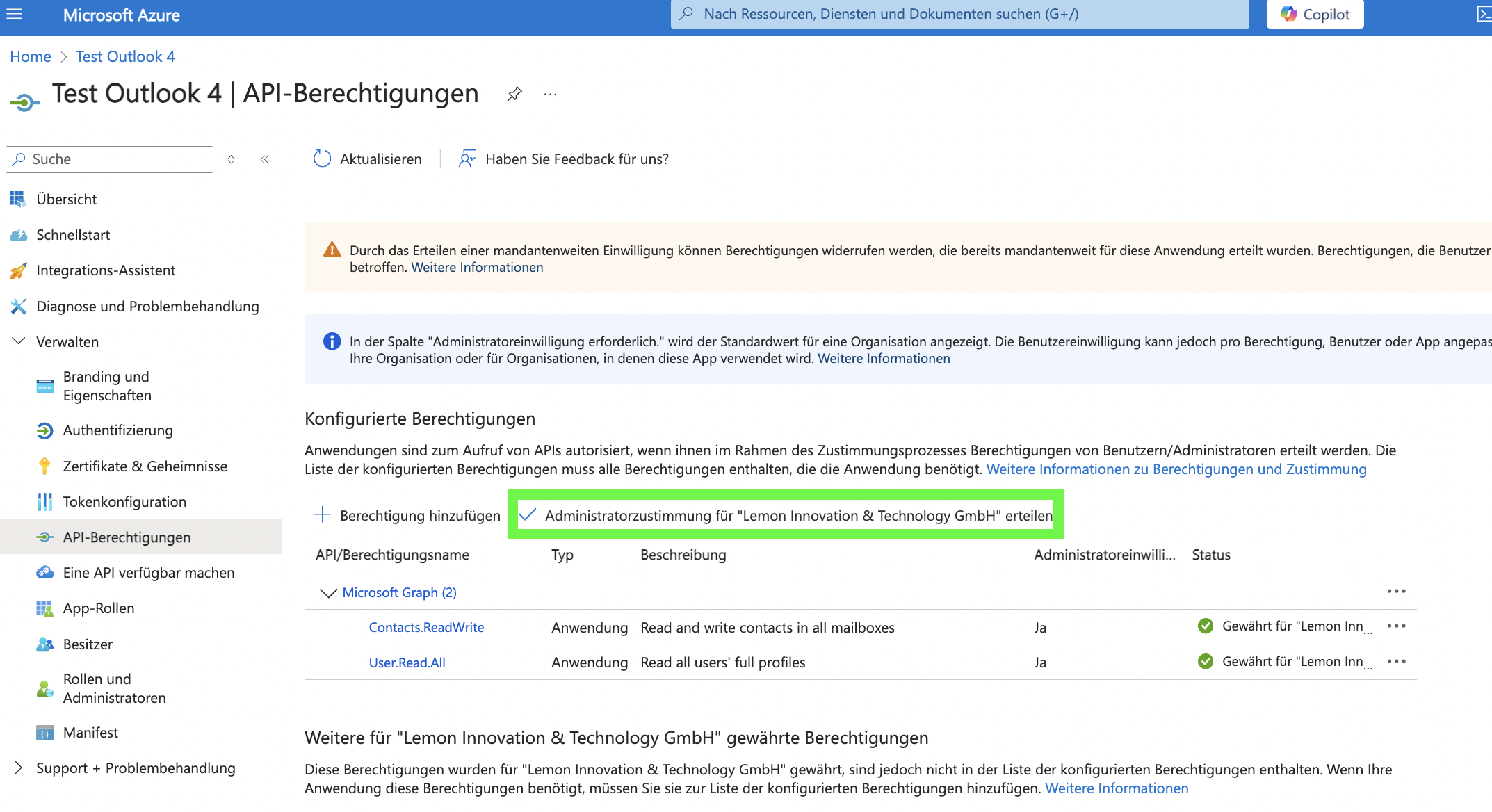The image size is (1492, 812).
Task: Click the sidebar expand/collapse all sort arrows
Action: pyautogui.click(x=231, y=159)
